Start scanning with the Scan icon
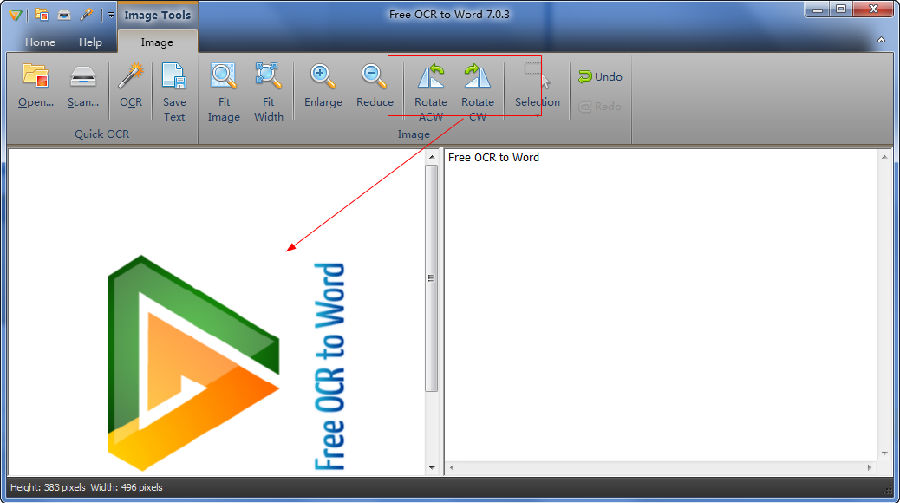Viewport: 900px width, 503px height. click(x=83, y=86)
